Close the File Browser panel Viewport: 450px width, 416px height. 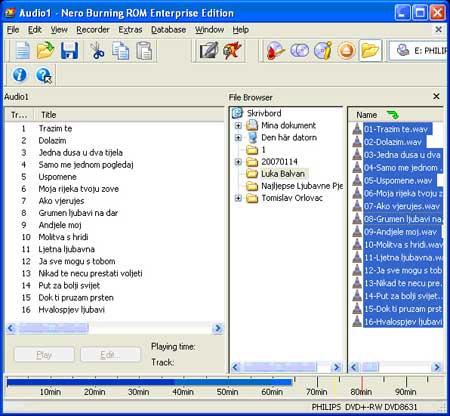point(436,96)
